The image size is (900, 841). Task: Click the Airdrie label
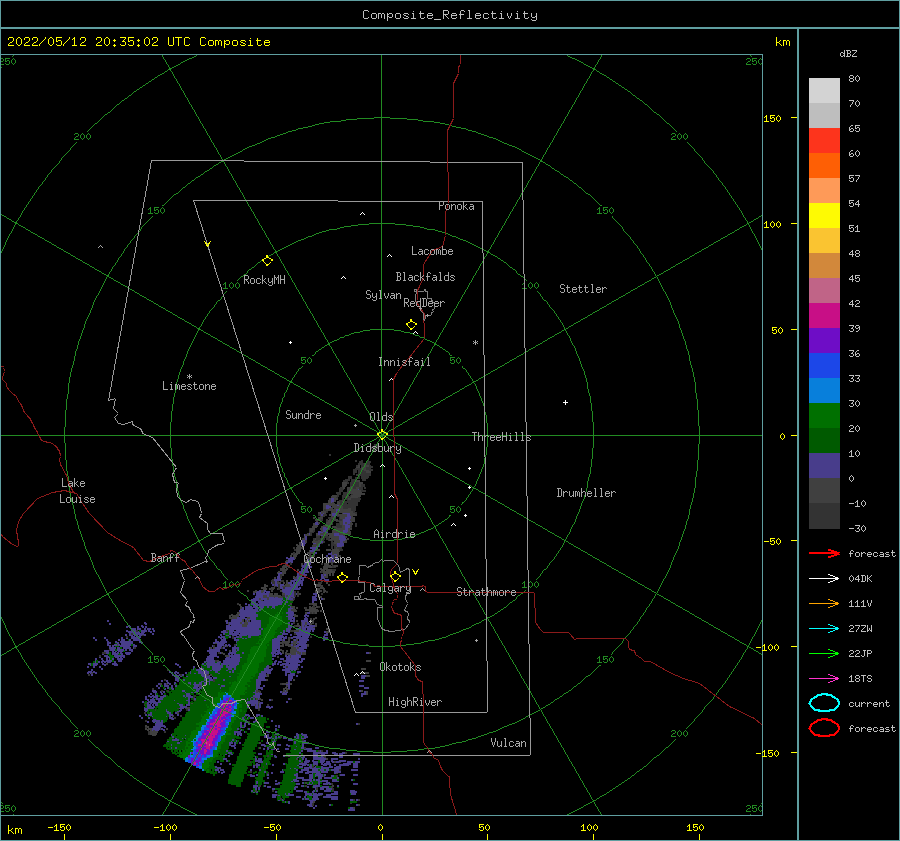click(x=394, y=534)
